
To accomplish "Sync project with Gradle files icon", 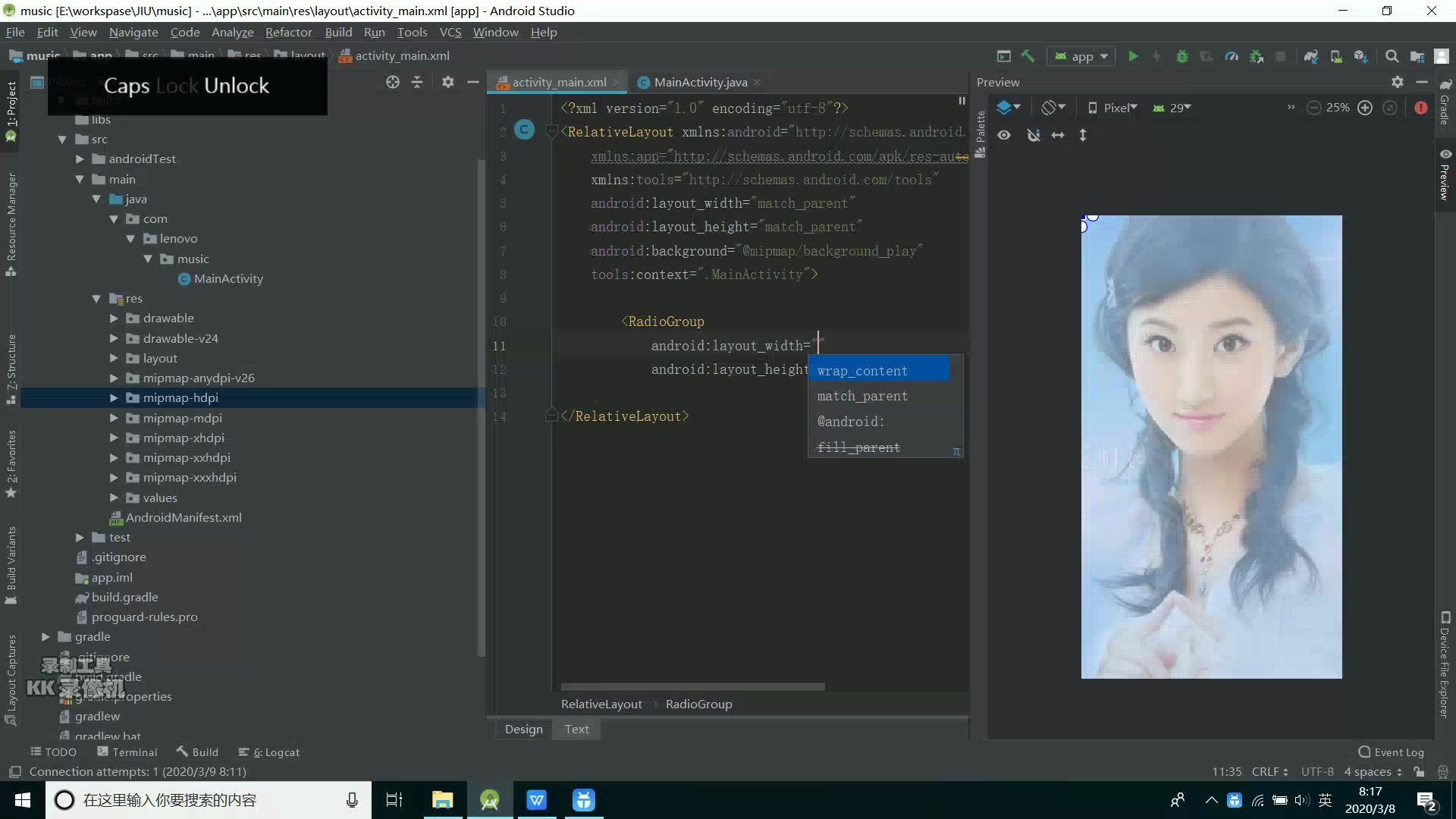I will coord(1311,56).
